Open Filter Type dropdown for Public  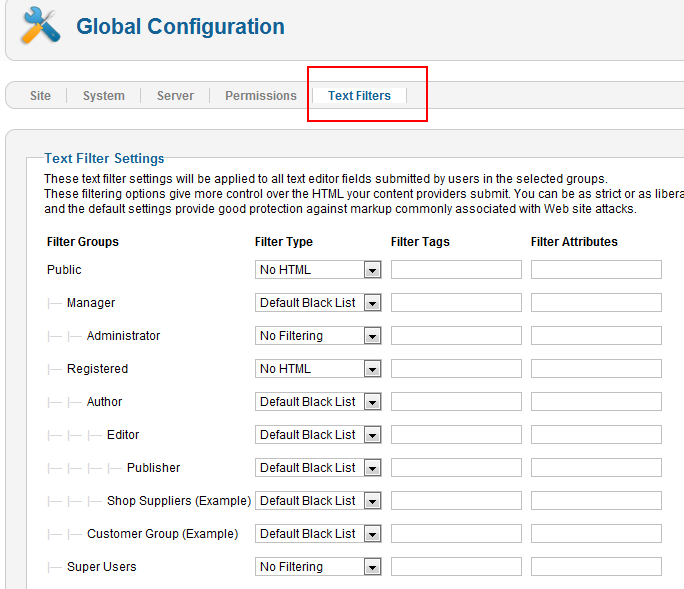pyautogui.click(x=318, y=270)
